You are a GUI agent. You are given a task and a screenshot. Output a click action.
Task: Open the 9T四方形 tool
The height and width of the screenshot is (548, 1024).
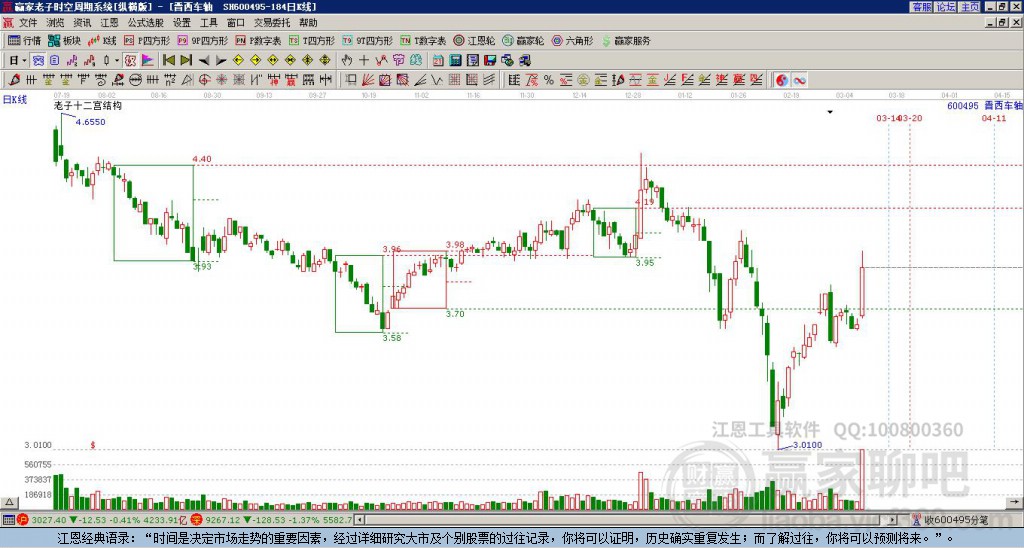[x=368, y=40]
